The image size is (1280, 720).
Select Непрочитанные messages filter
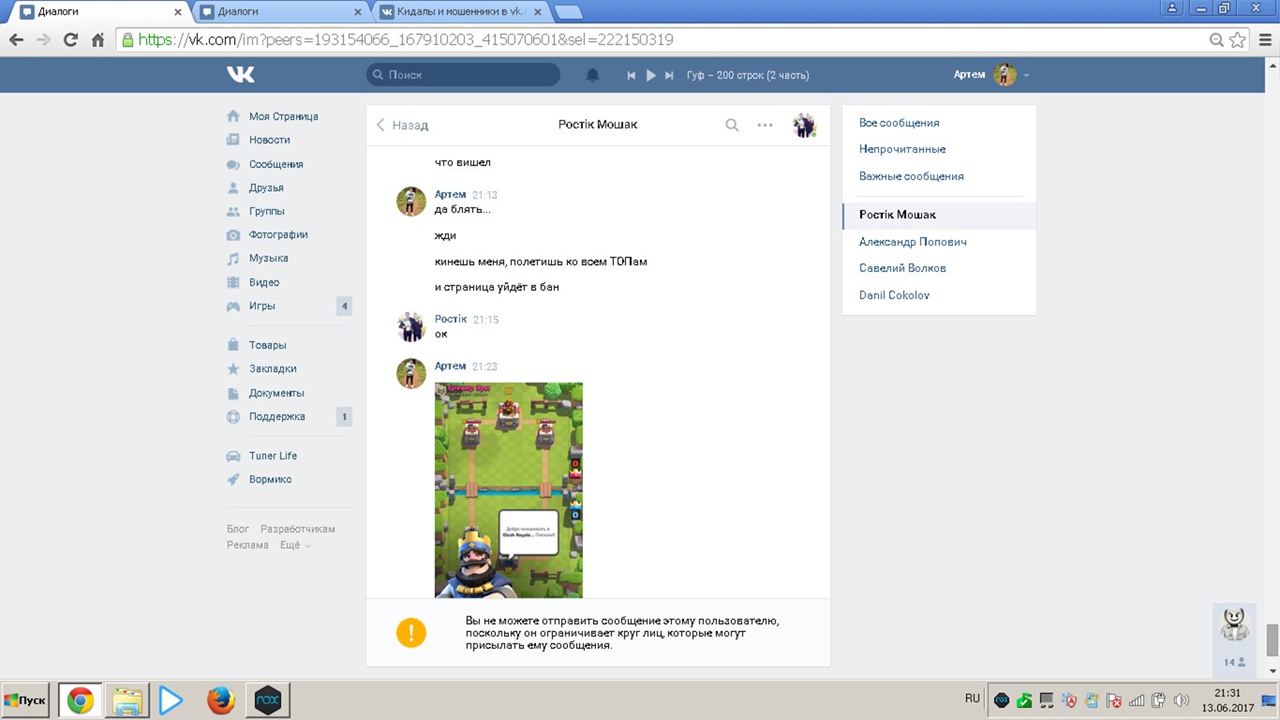[x=902, y=149]
